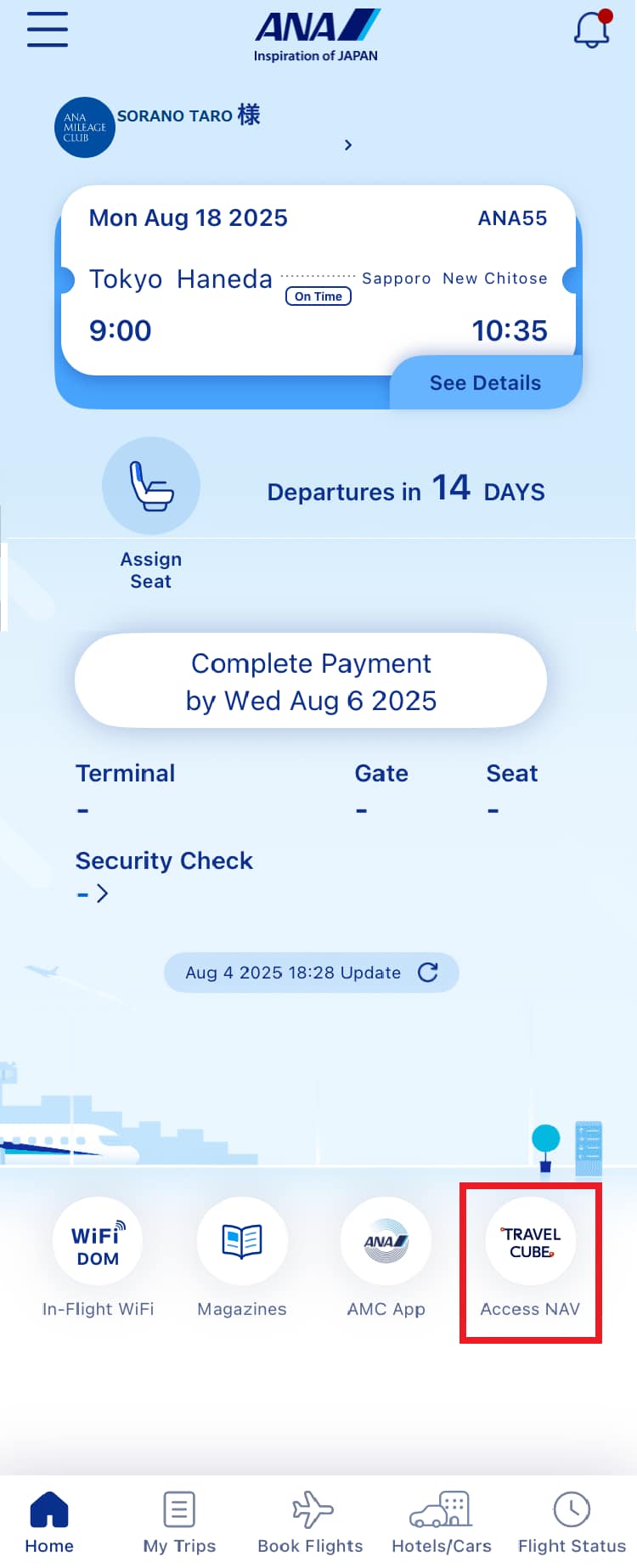The width and height of the screenshot is (637, 1568).
Task: Tap Complete Payment by Wed Aug 6
Action: point(311,681)
